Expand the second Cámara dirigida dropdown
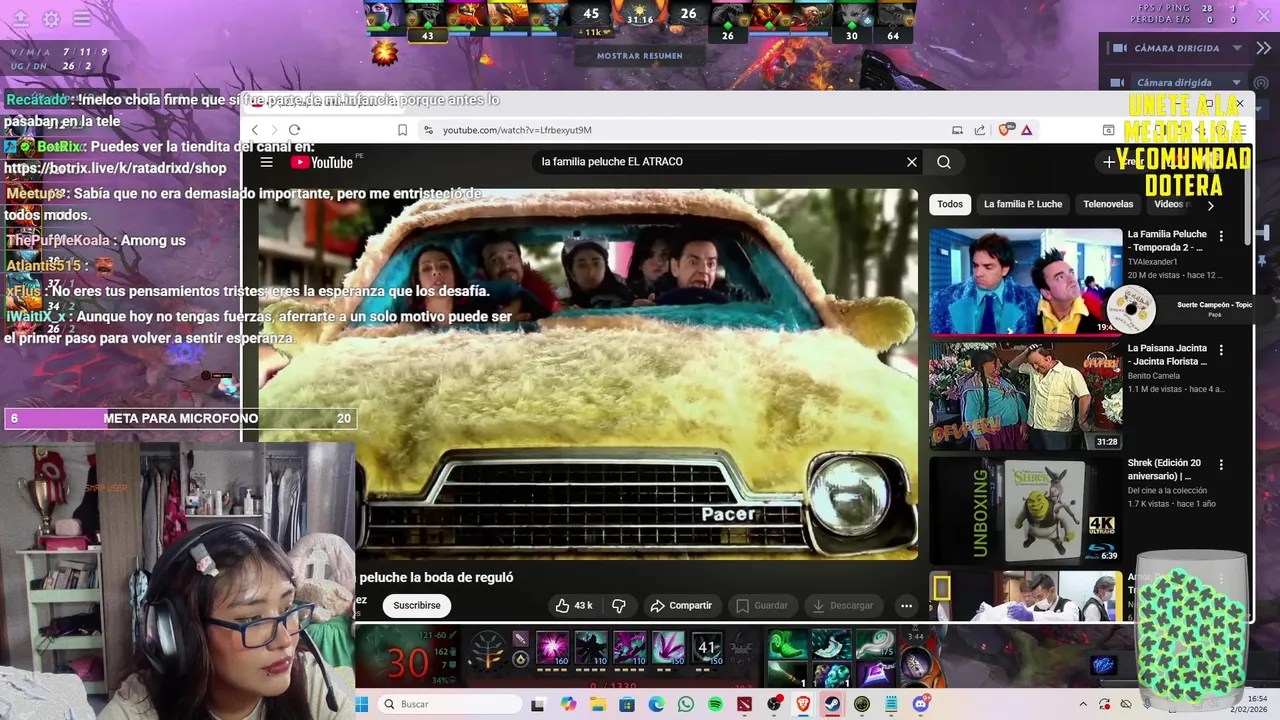 pos(1237,83)
